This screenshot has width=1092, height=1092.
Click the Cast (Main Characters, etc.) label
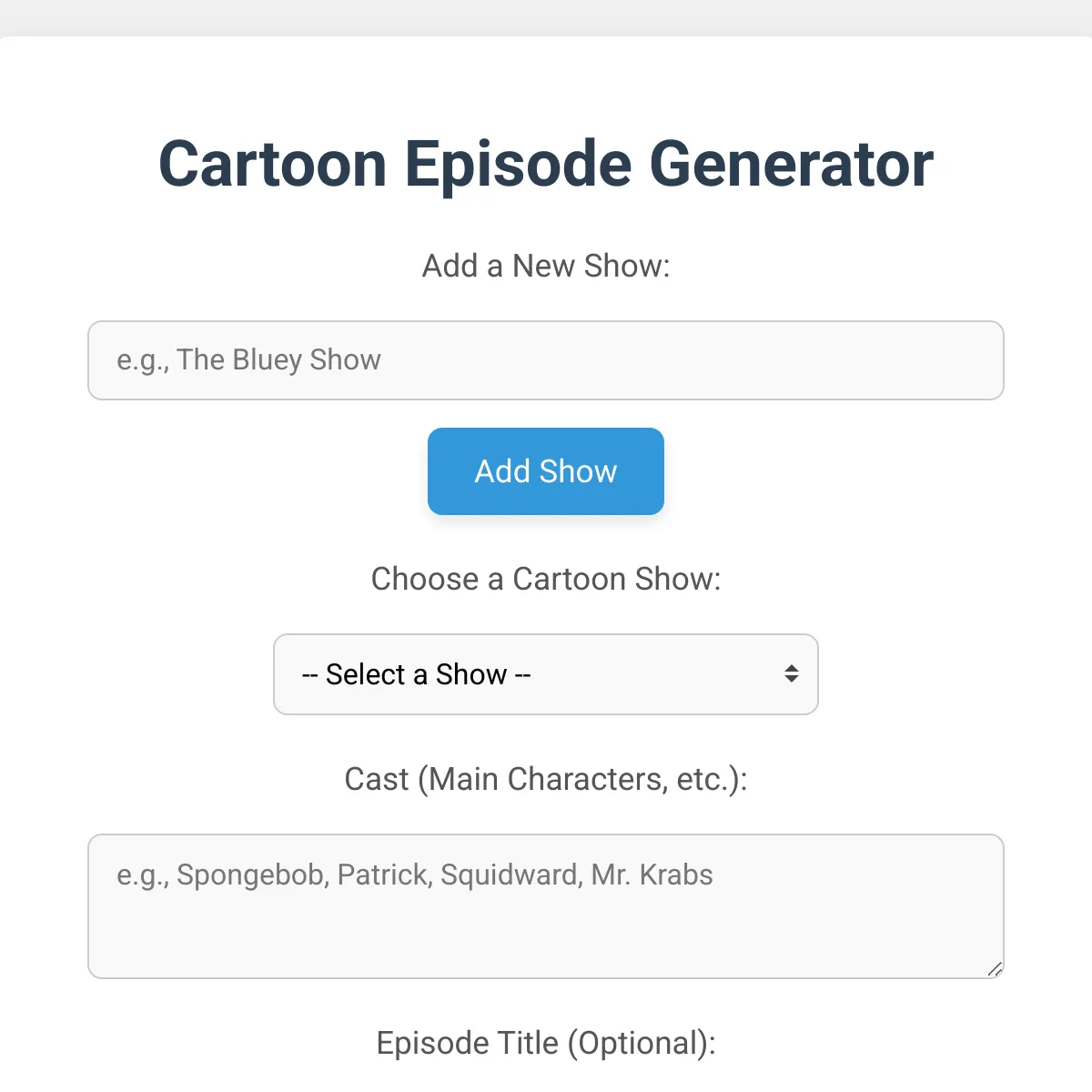[546, 779]
